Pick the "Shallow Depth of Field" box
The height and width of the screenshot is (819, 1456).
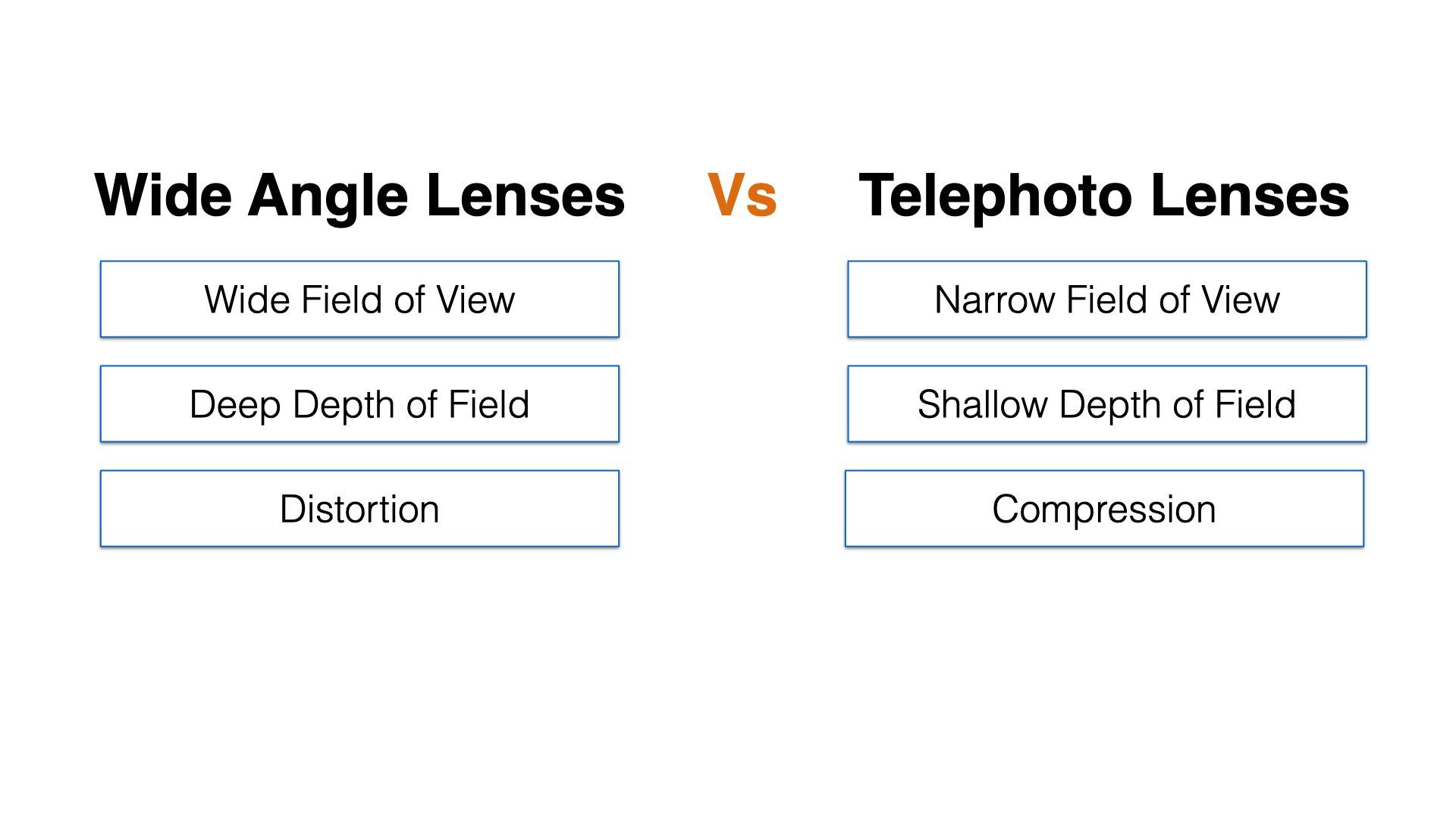1106,404
